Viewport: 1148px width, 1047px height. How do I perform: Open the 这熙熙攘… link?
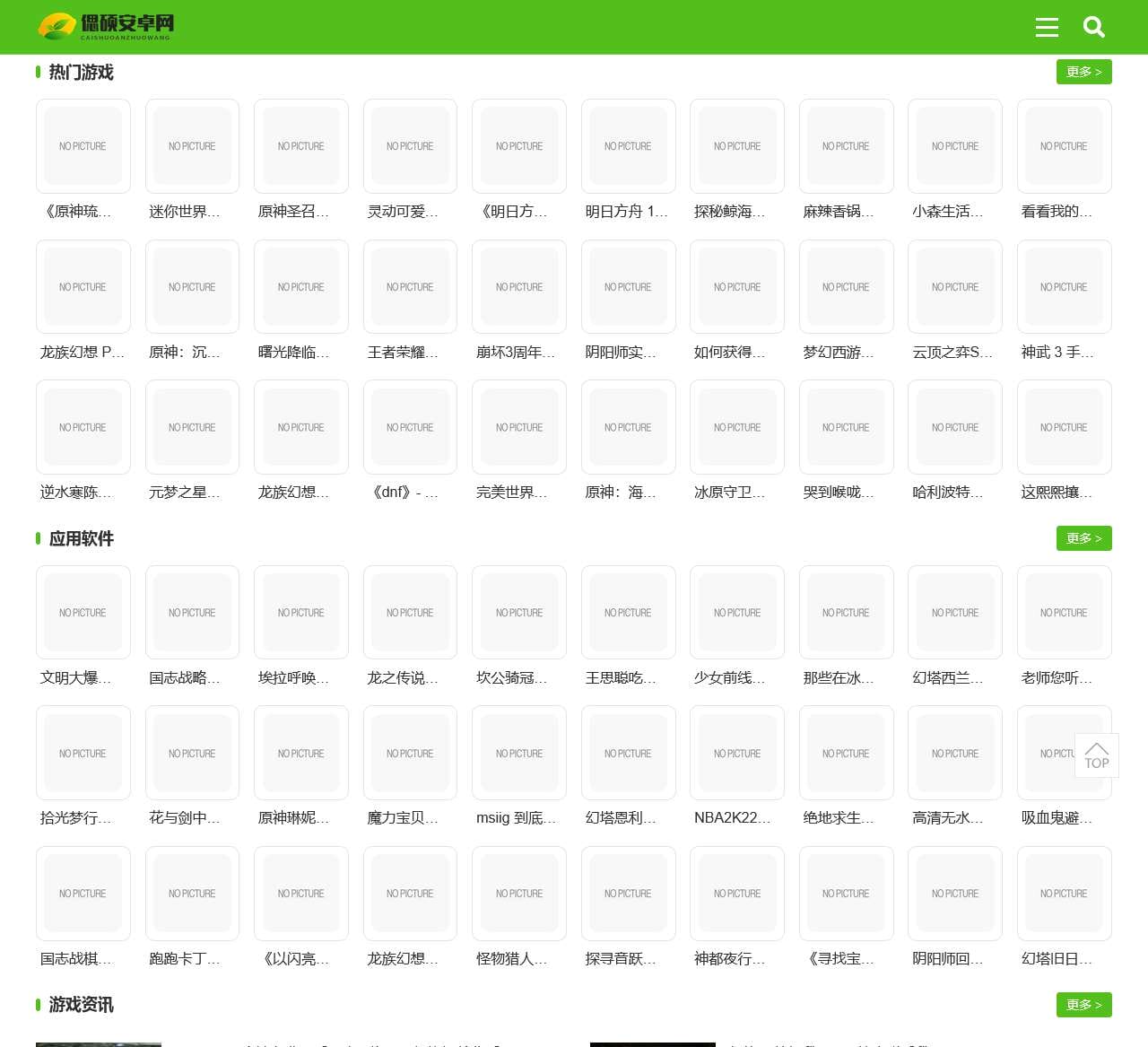coord(1057,493)
